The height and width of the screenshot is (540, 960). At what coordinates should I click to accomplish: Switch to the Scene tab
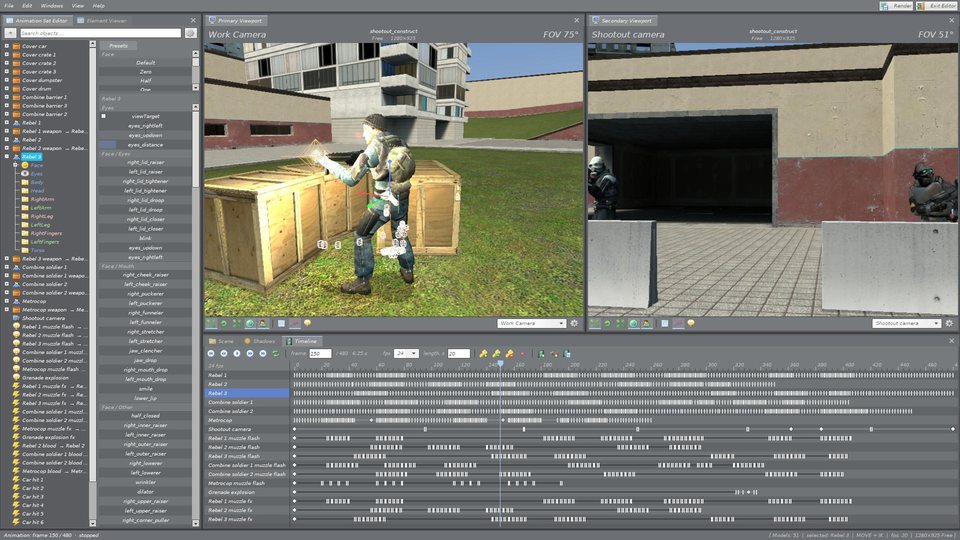222,341
